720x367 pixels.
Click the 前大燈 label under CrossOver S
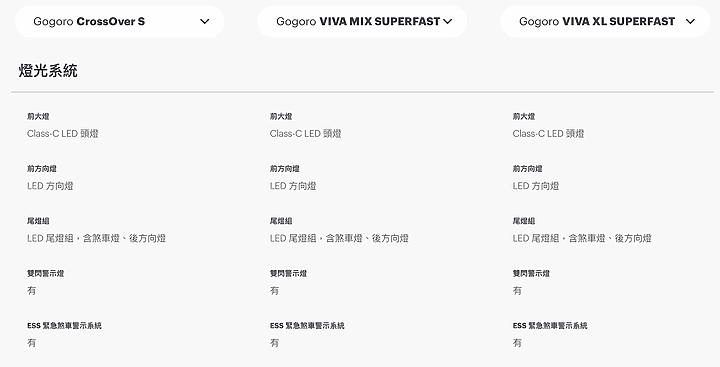(38, 117)
